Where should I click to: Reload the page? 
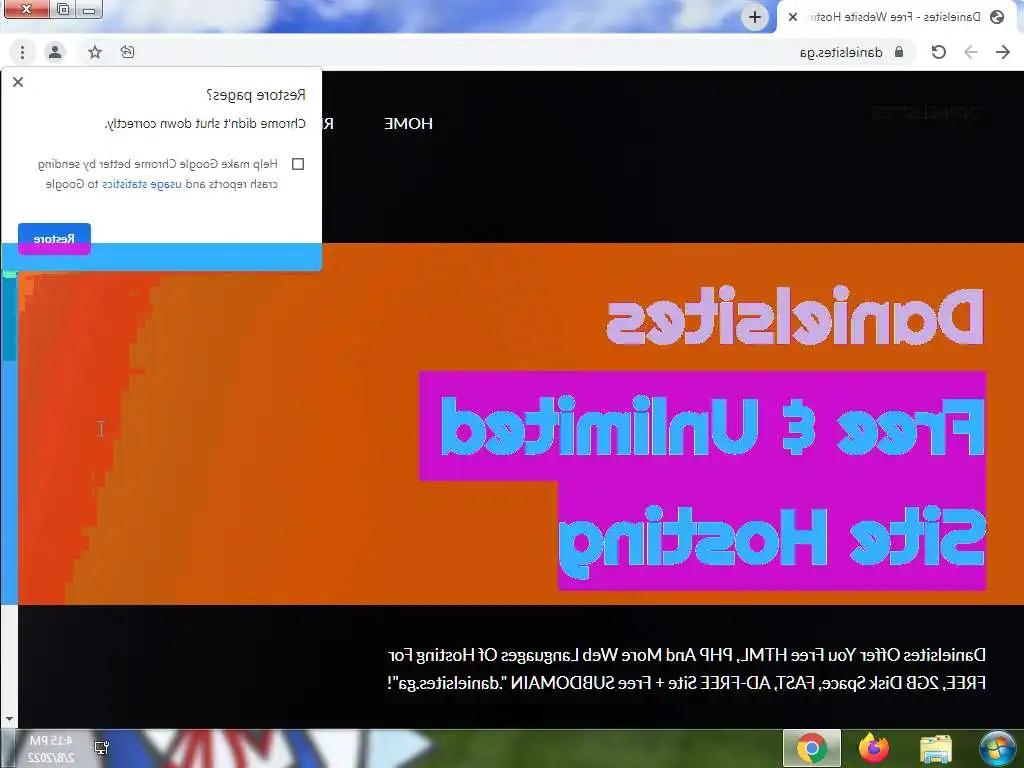pos(938,52)
